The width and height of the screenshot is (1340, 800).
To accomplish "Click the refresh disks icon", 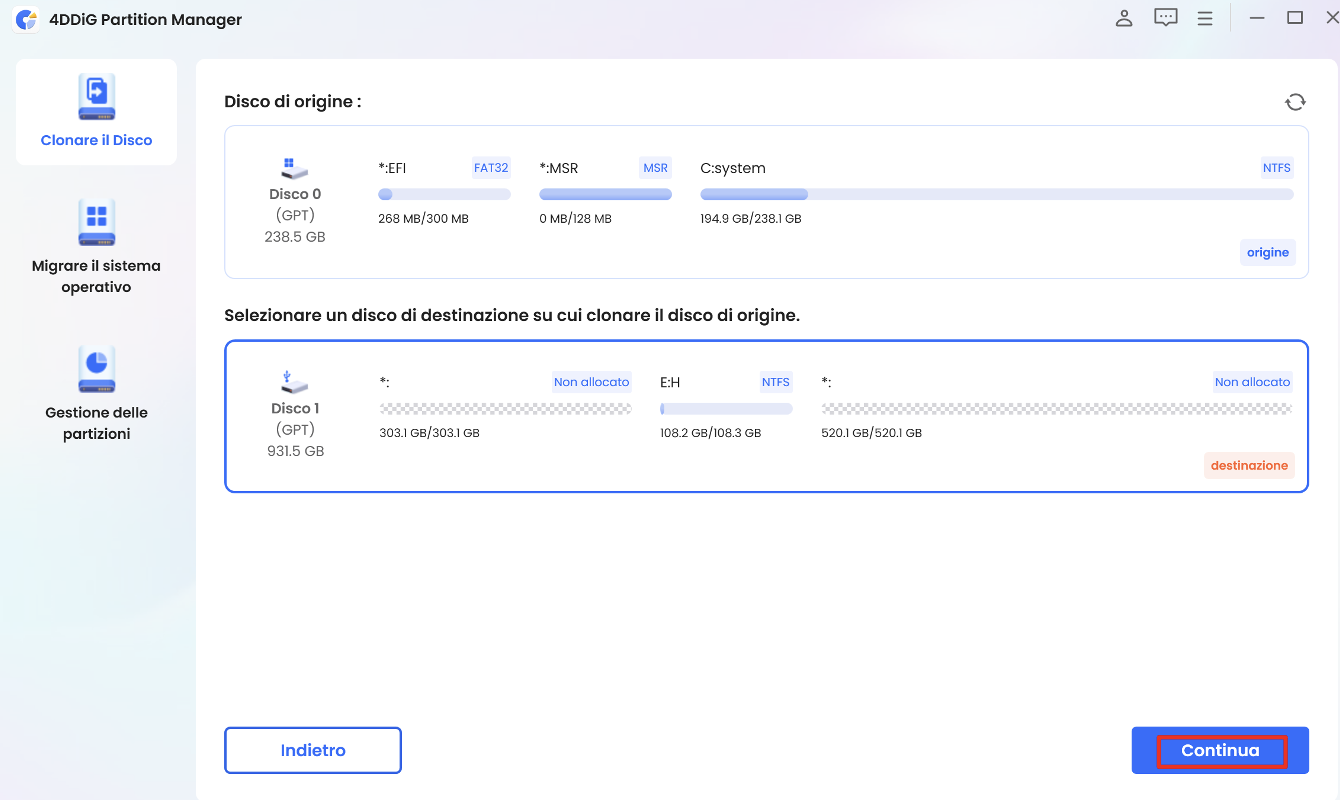I will coord(1295,102).
